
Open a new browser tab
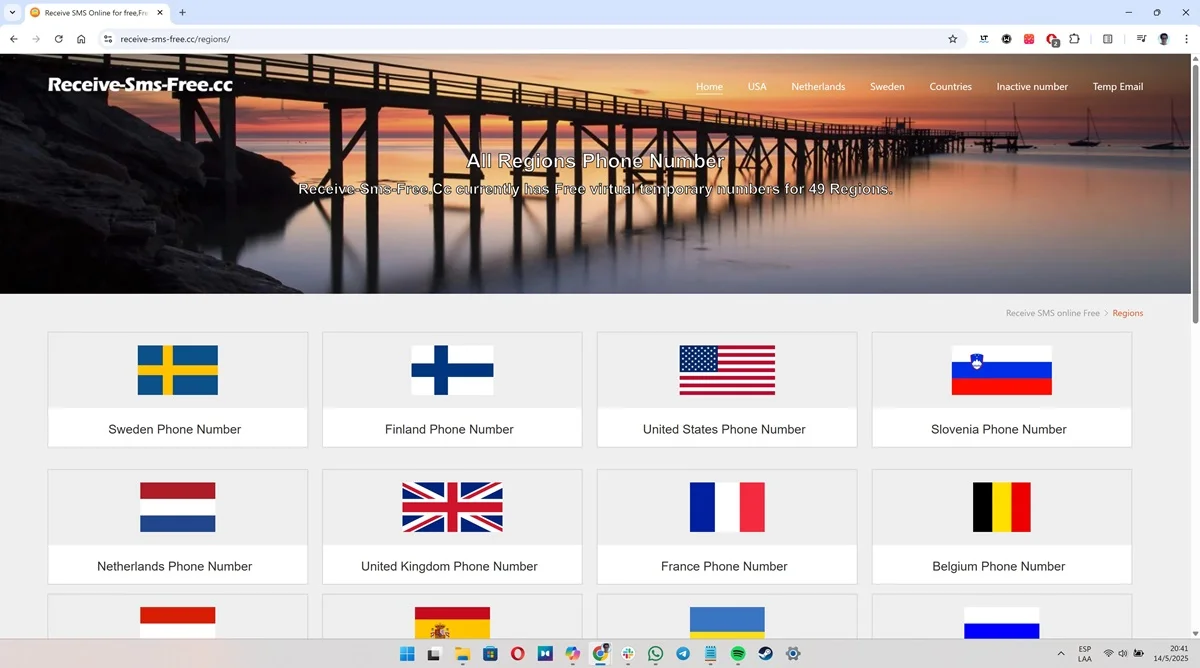(x=182, y=13)
